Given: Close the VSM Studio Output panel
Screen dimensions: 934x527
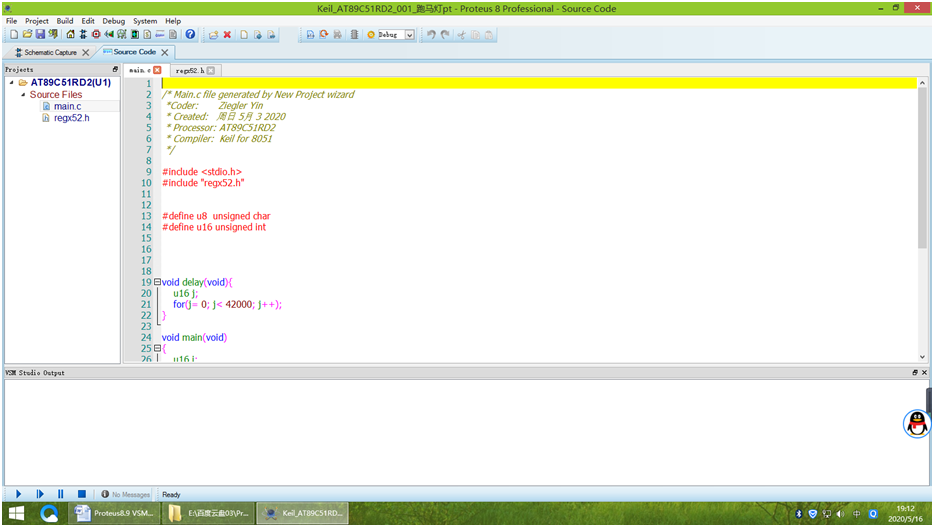Looking at the screenshot, I should coord(924,372).
